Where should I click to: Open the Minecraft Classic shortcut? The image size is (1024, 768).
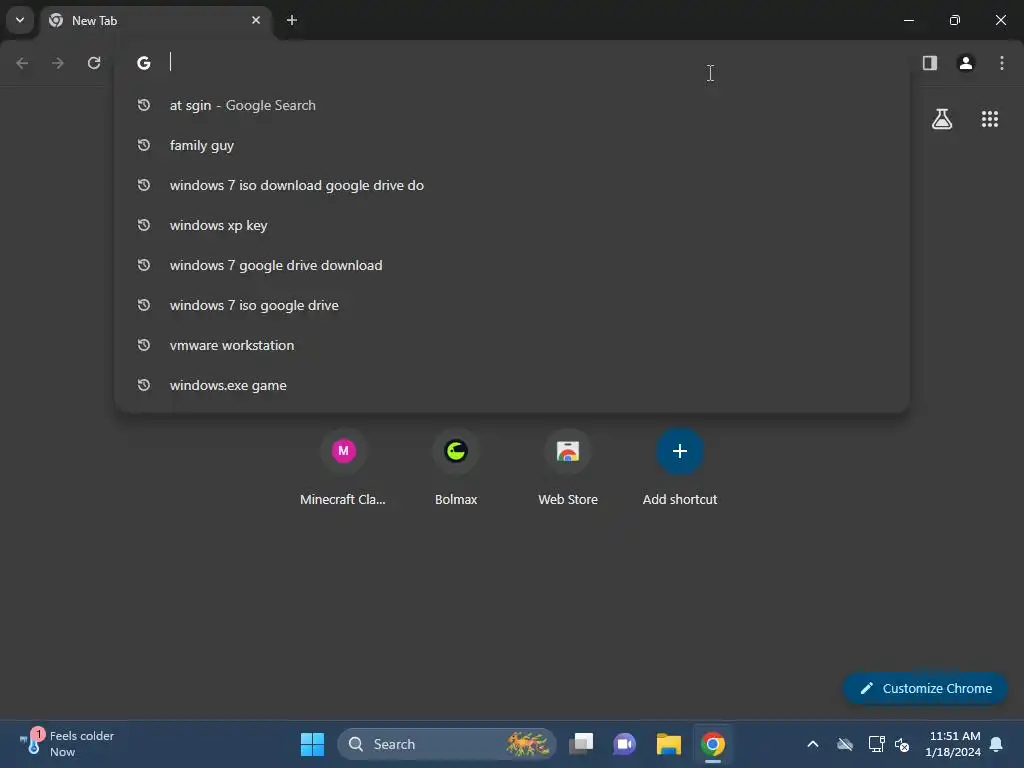click(343, 468)
